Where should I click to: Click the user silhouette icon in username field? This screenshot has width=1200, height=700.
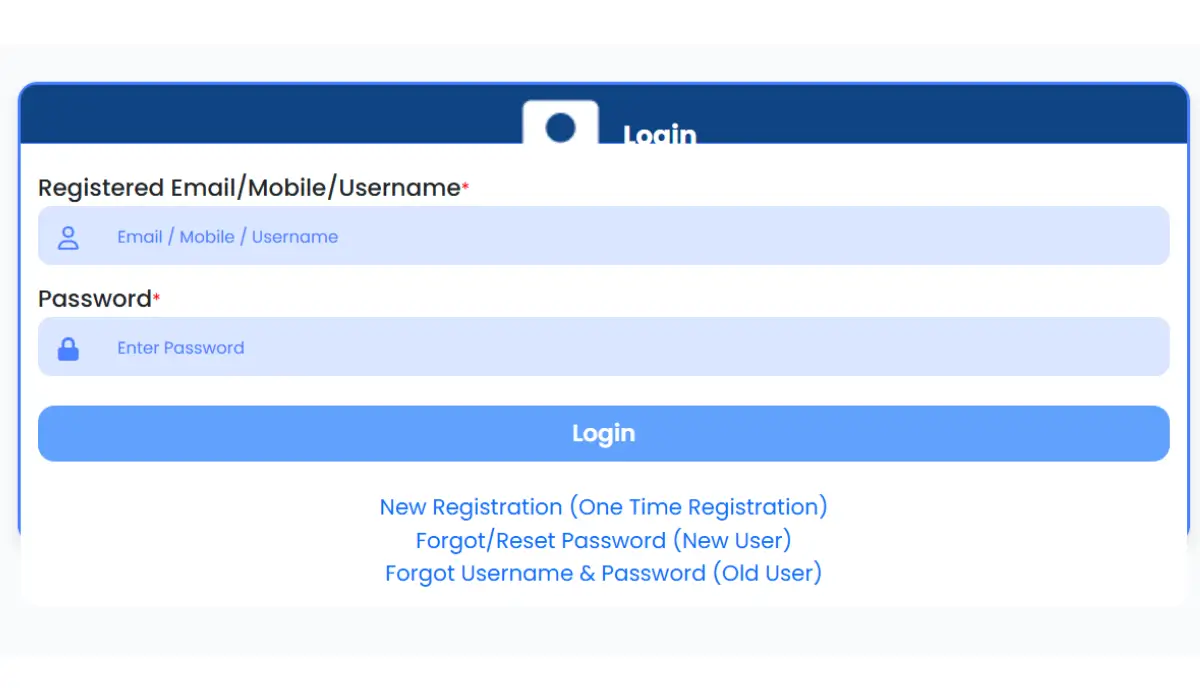point(68,237)
